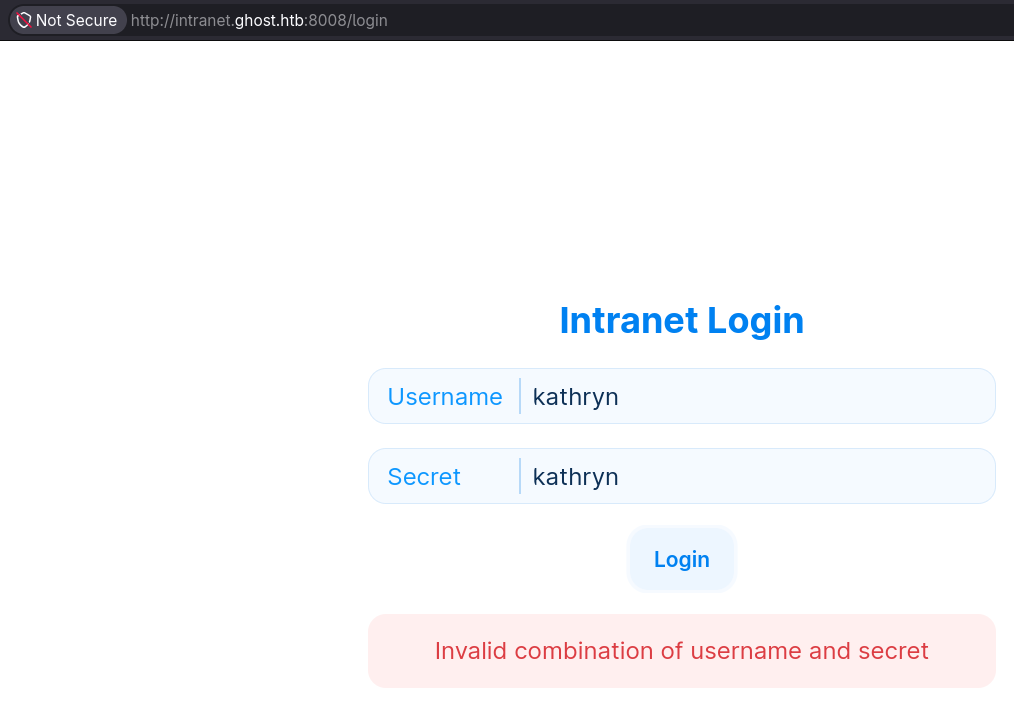1014x713 pixels.
Task: Click the word Intranet in heading
Action: click(629, 321)
